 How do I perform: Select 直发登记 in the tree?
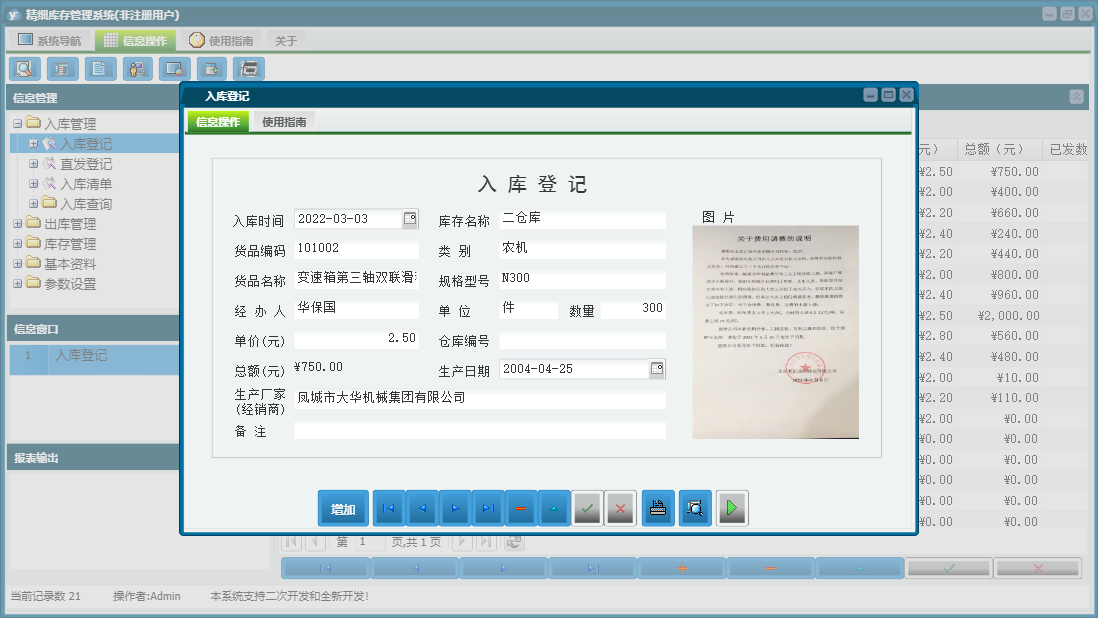click(85, 164)
